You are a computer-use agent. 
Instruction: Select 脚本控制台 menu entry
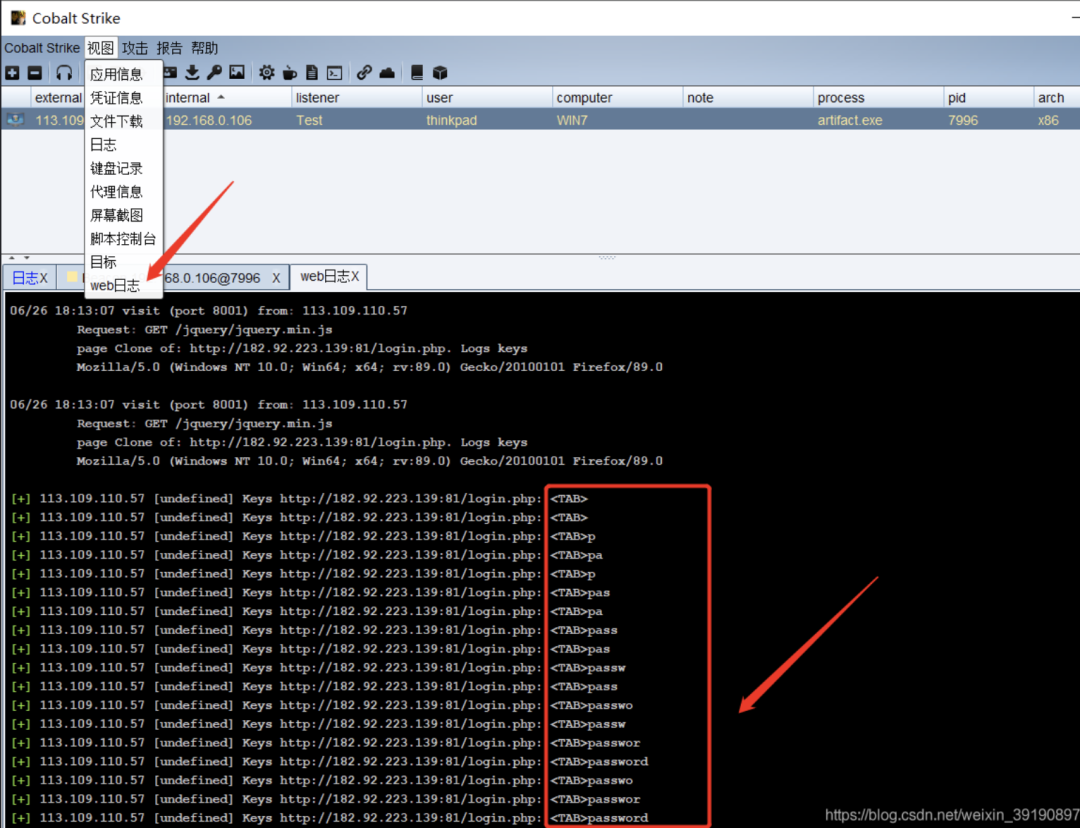(123, 238)
